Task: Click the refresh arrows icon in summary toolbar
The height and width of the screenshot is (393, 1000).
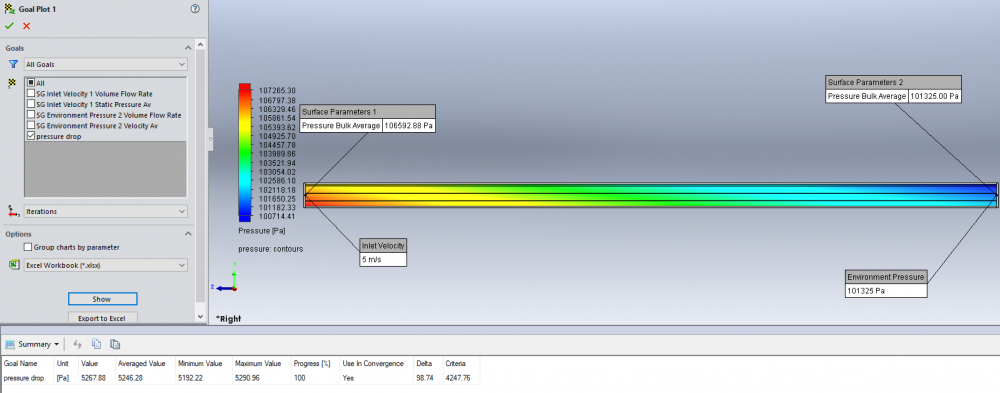Action: (x=78, y=344)
